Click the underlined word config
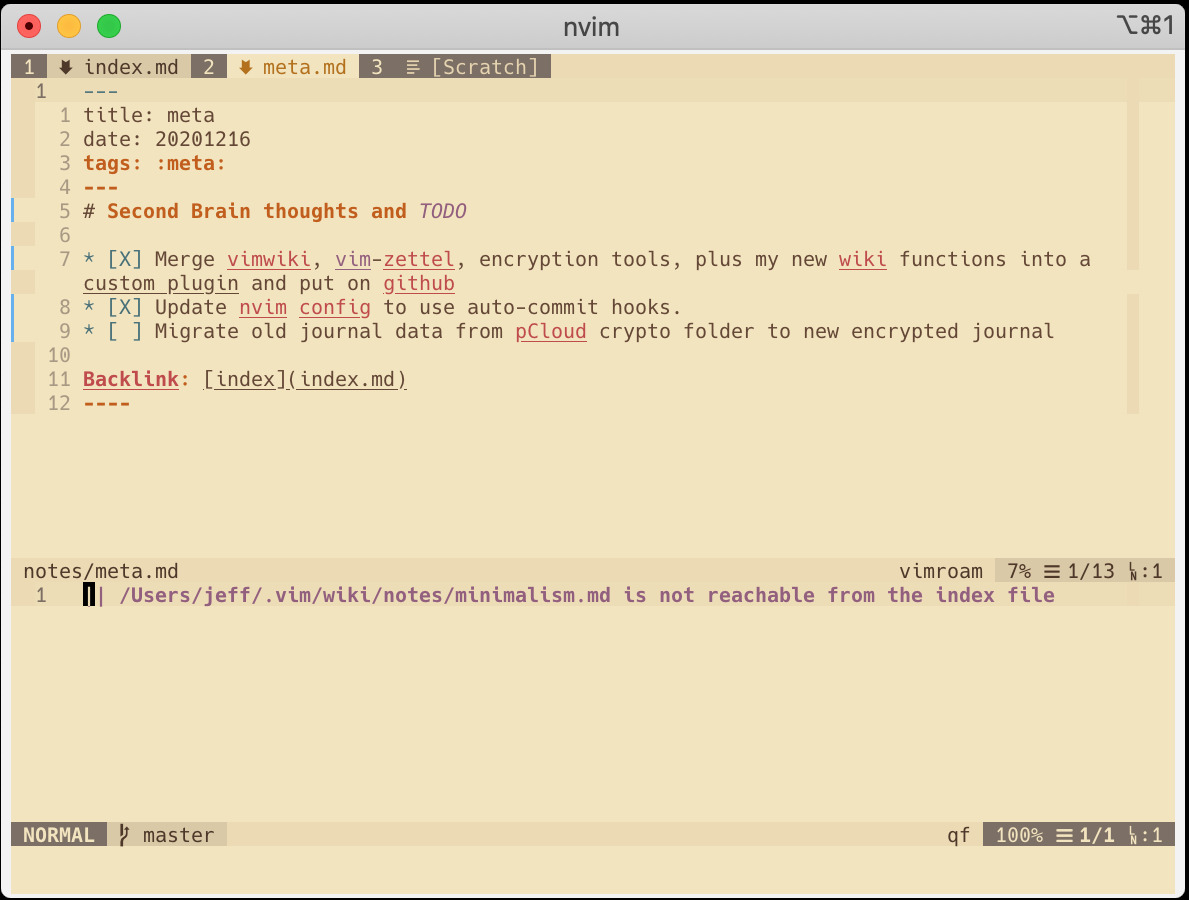 point(334,307)
